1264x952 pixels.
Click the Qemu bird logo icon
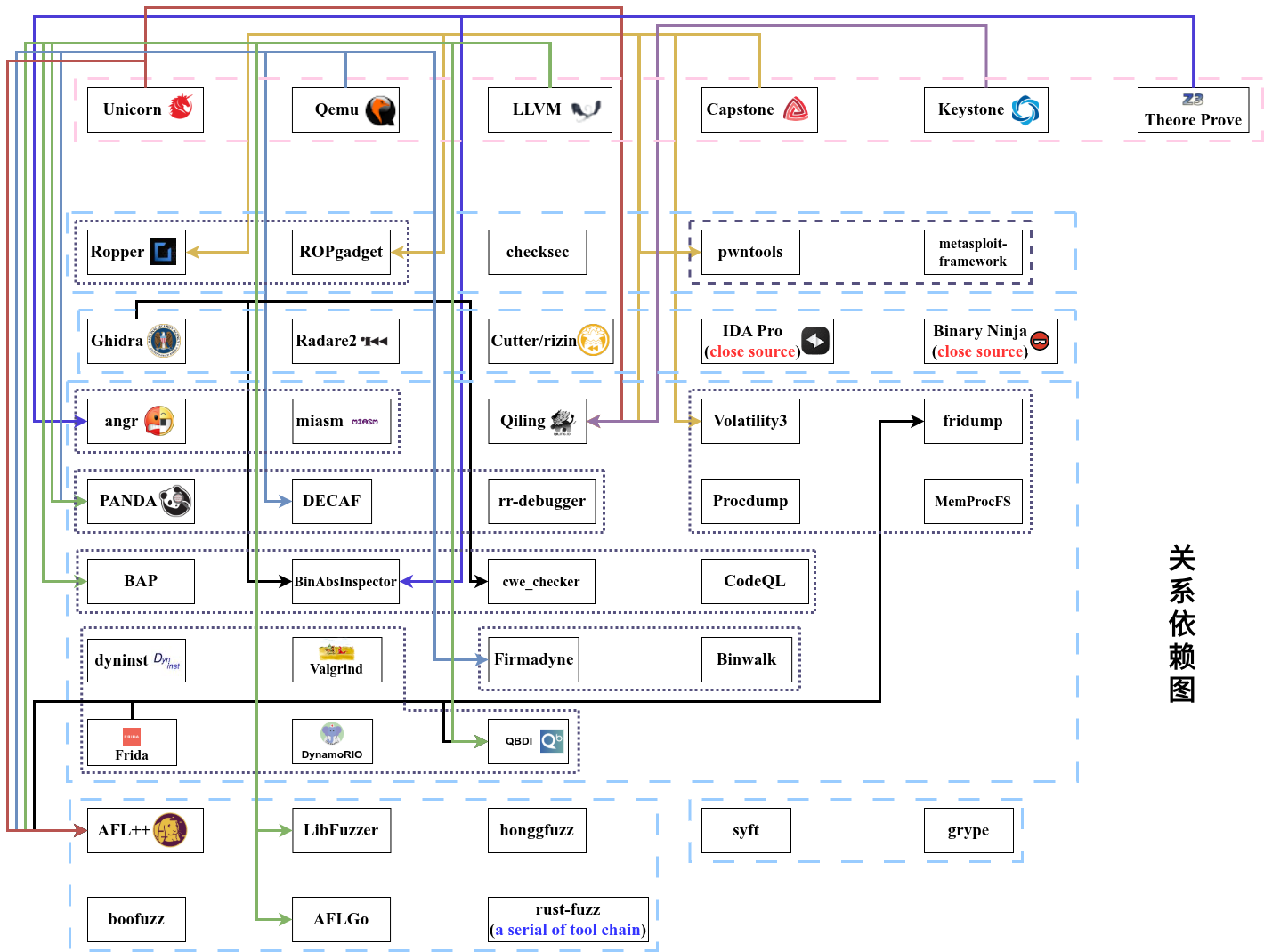tap(380, 110)
